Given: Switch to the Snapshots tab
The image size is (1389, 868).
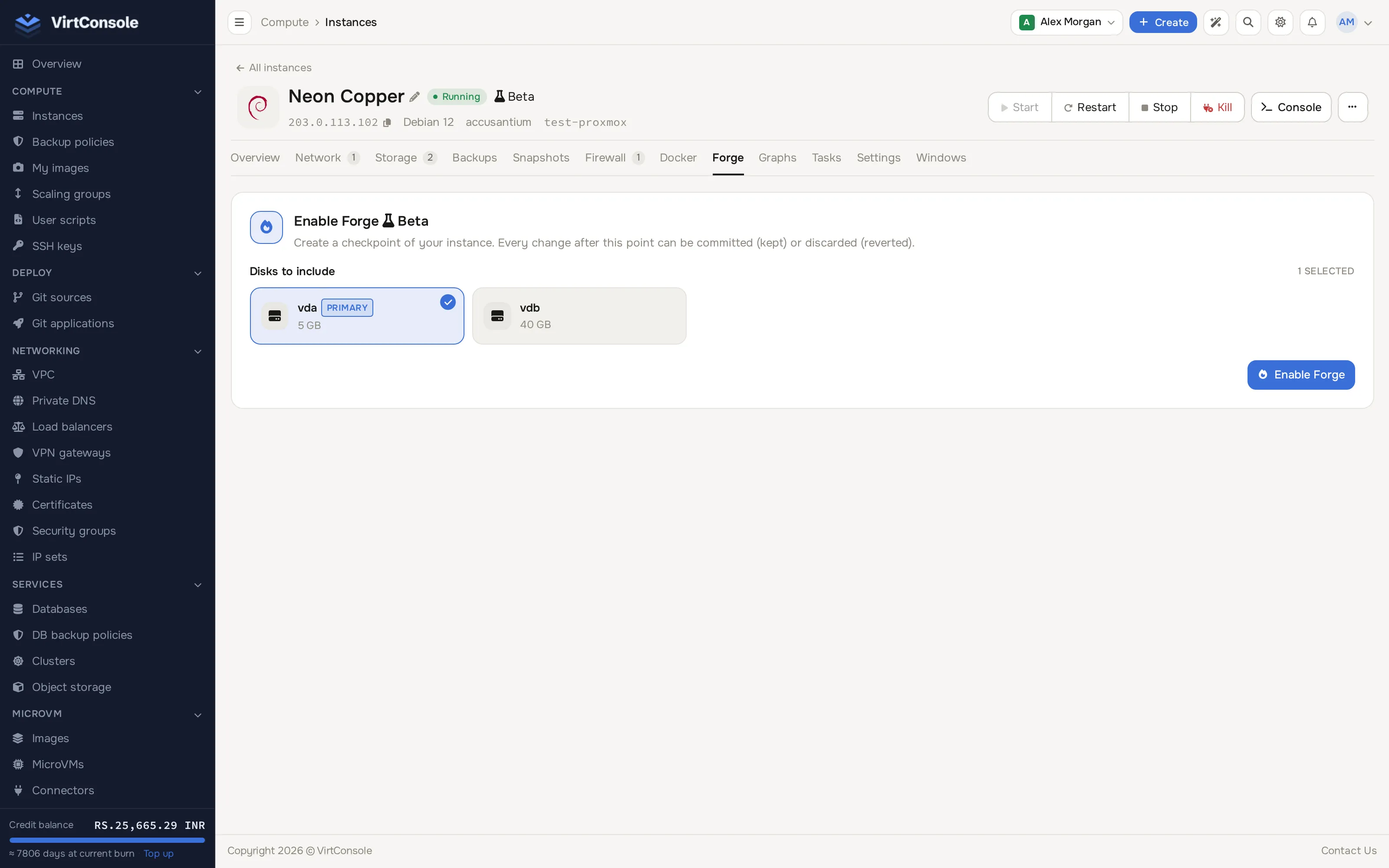Looking at the screenshot, I should 541,157.
